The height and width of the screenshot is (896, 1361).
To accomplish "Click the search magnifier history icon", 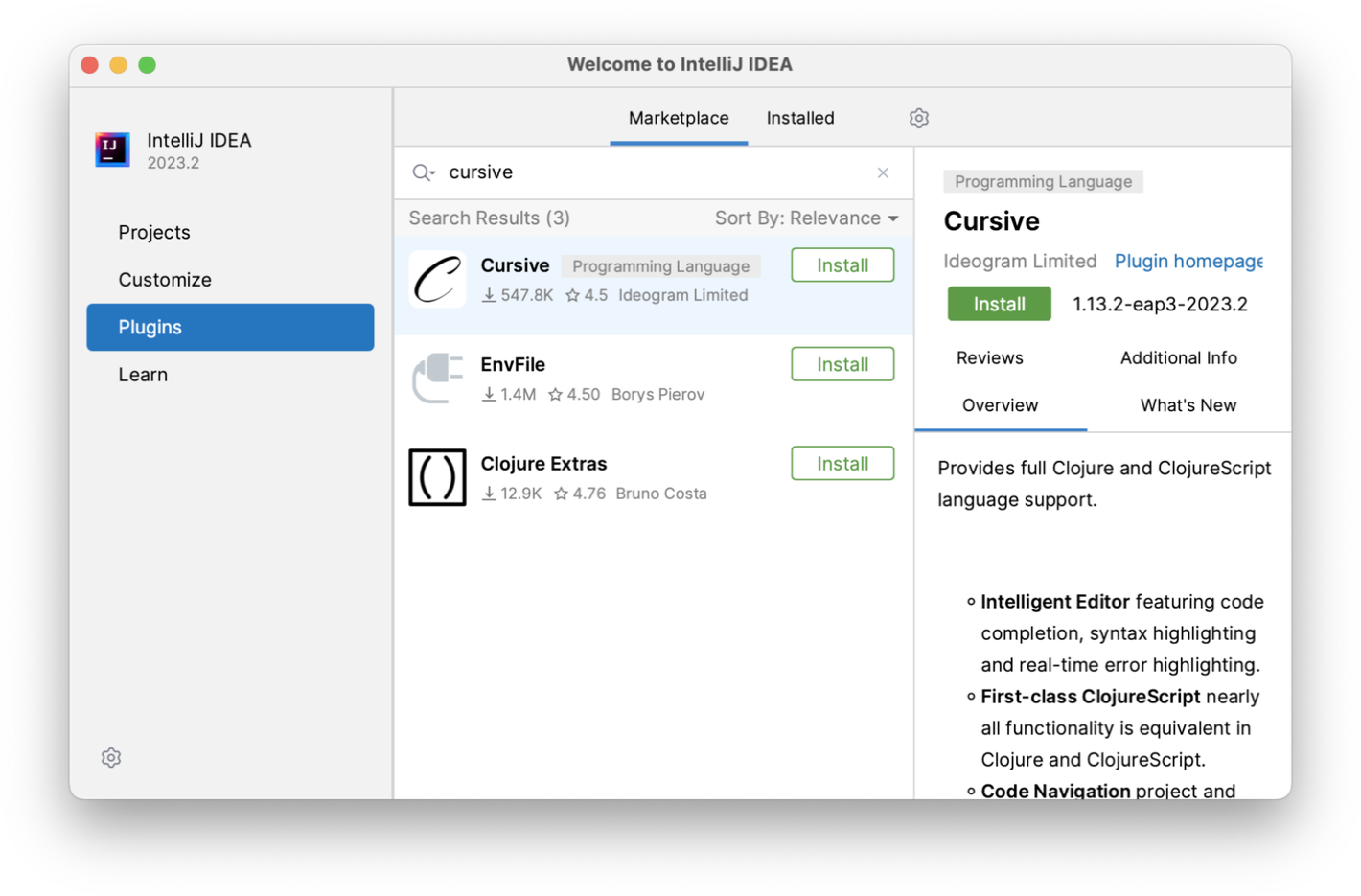I will pos(423,172).
